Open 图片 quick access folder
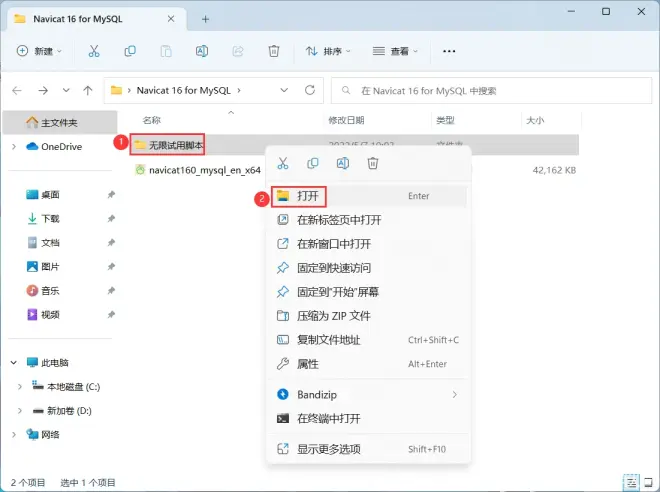 tap(43, 266)
